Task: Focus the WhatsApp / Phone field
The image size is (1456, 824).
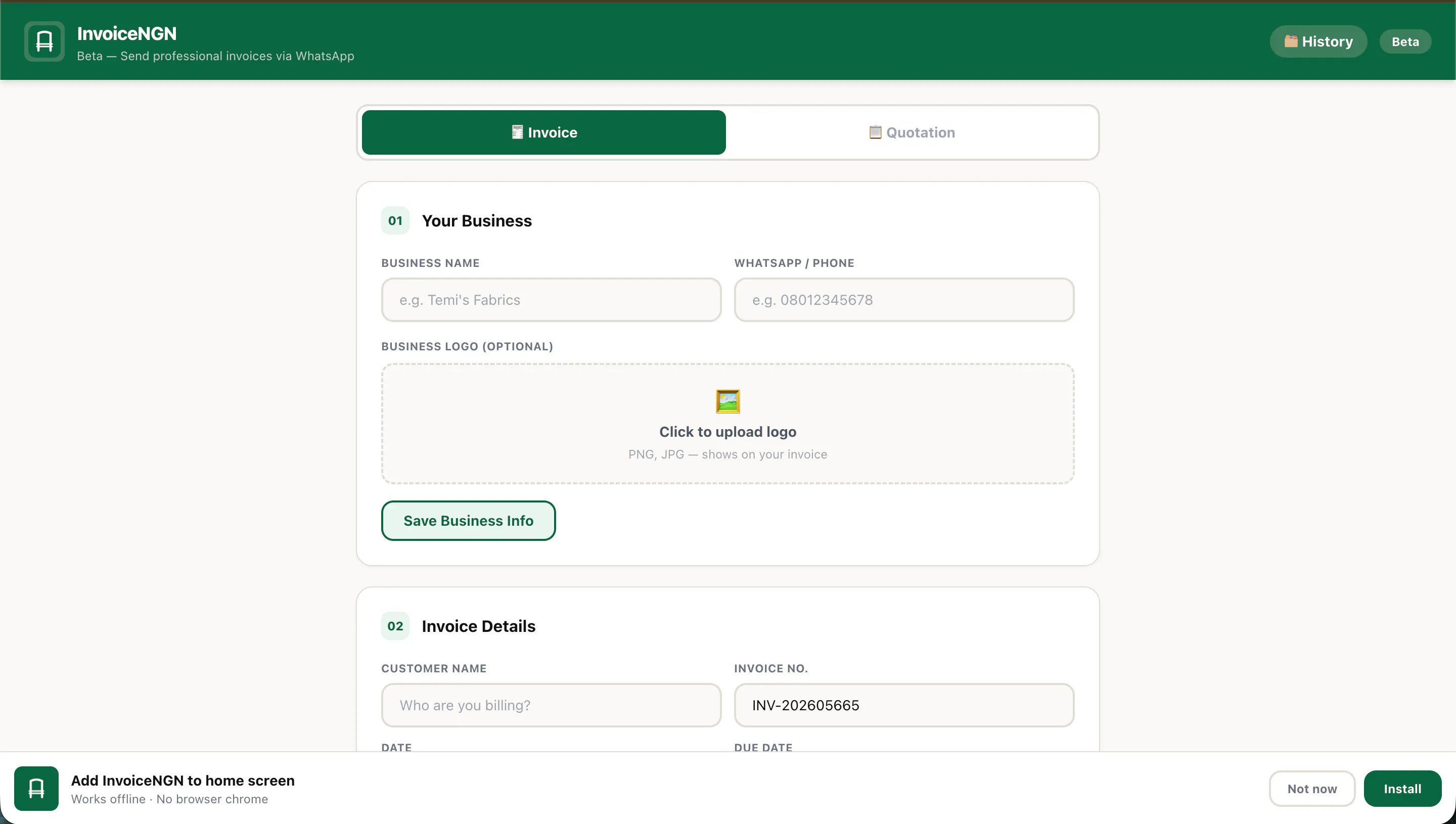Action: point(904,300)
